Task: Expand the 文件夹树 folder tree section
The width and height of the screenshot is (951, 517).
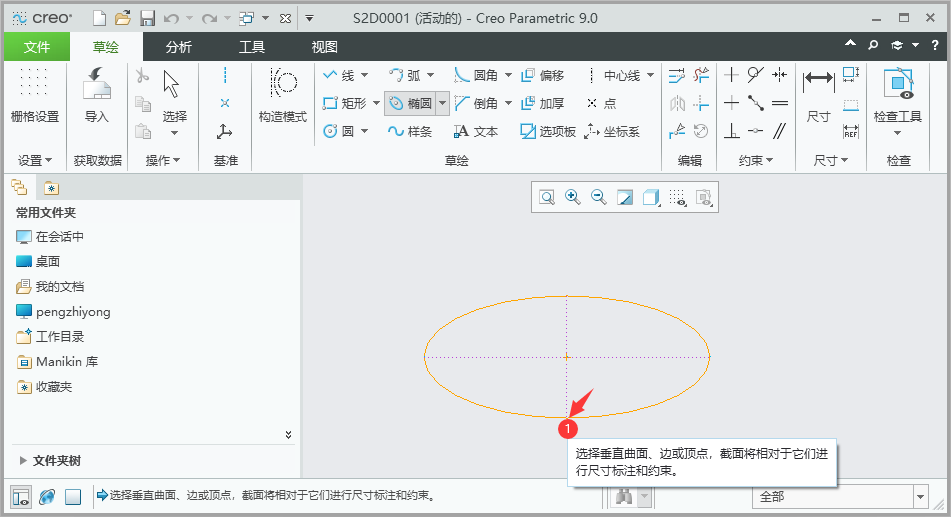Action: [23, 461]
